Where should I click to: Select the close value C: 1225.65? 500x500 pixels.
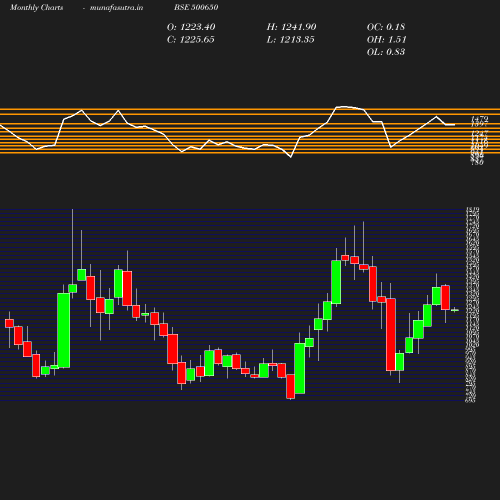point(191,40)
